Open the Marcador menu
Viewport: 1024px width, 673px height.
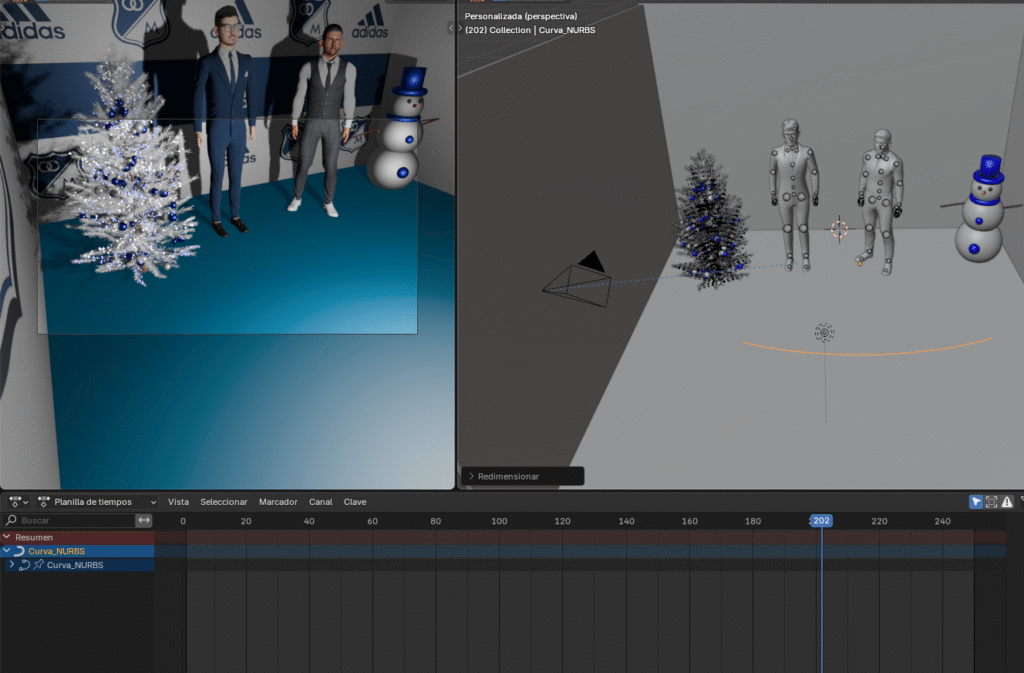[x=277, y=502]
